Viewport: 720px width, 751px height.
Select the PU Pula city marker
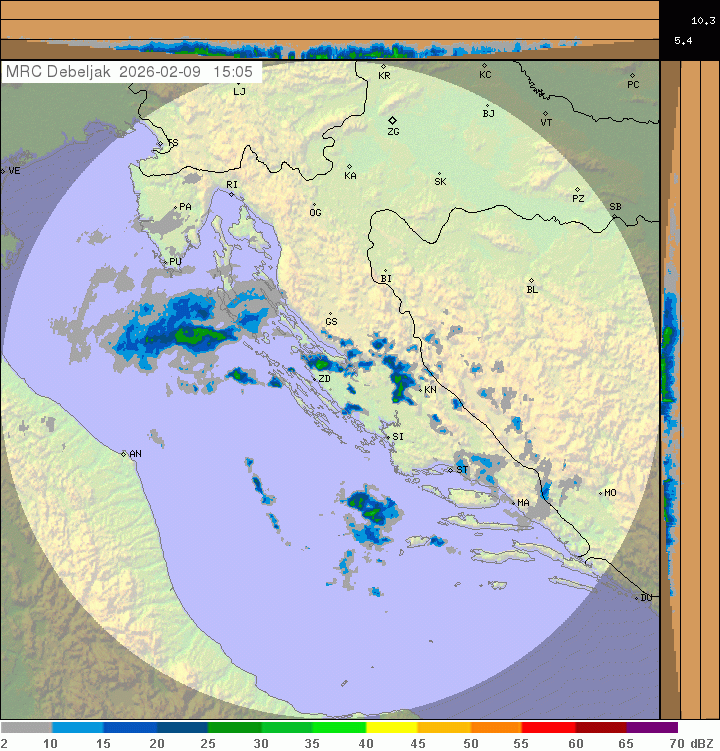pyautogui.click(x=165, y=262)
